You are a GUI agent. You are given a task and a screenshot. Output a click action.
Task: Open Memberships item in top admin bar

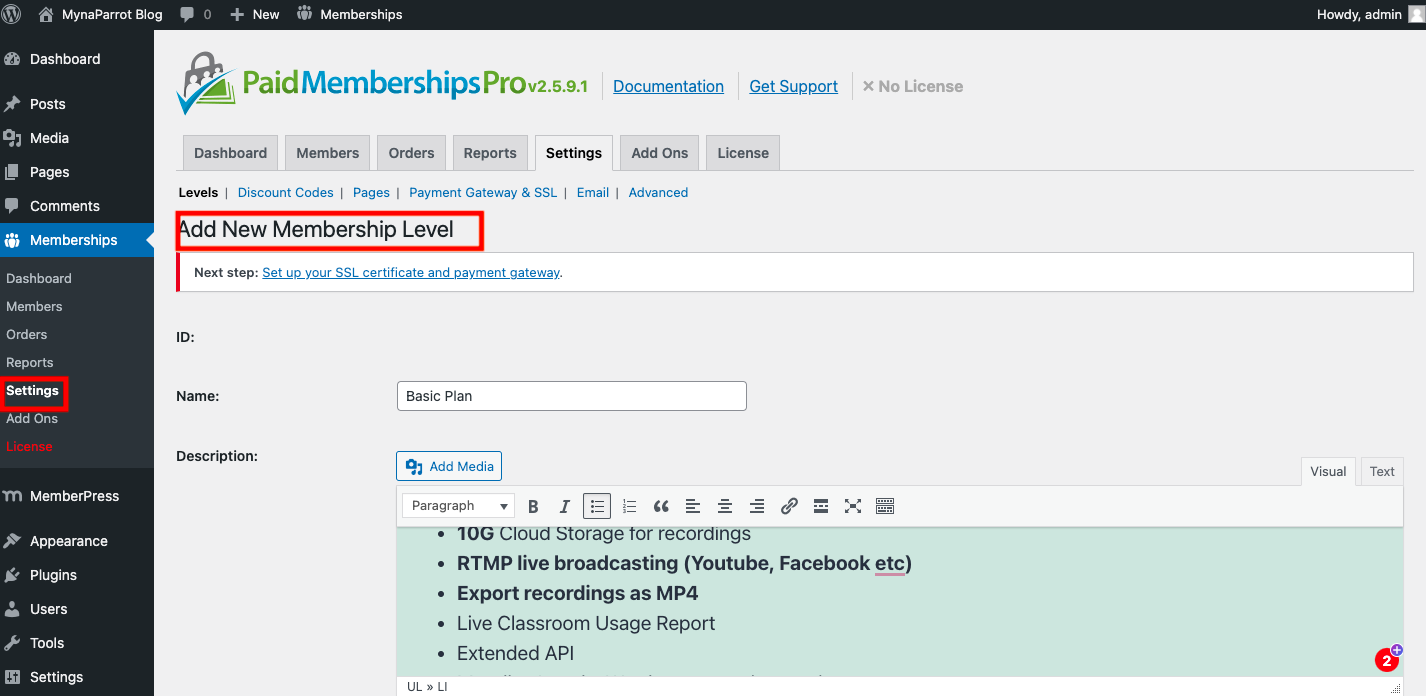pos(350,14)
